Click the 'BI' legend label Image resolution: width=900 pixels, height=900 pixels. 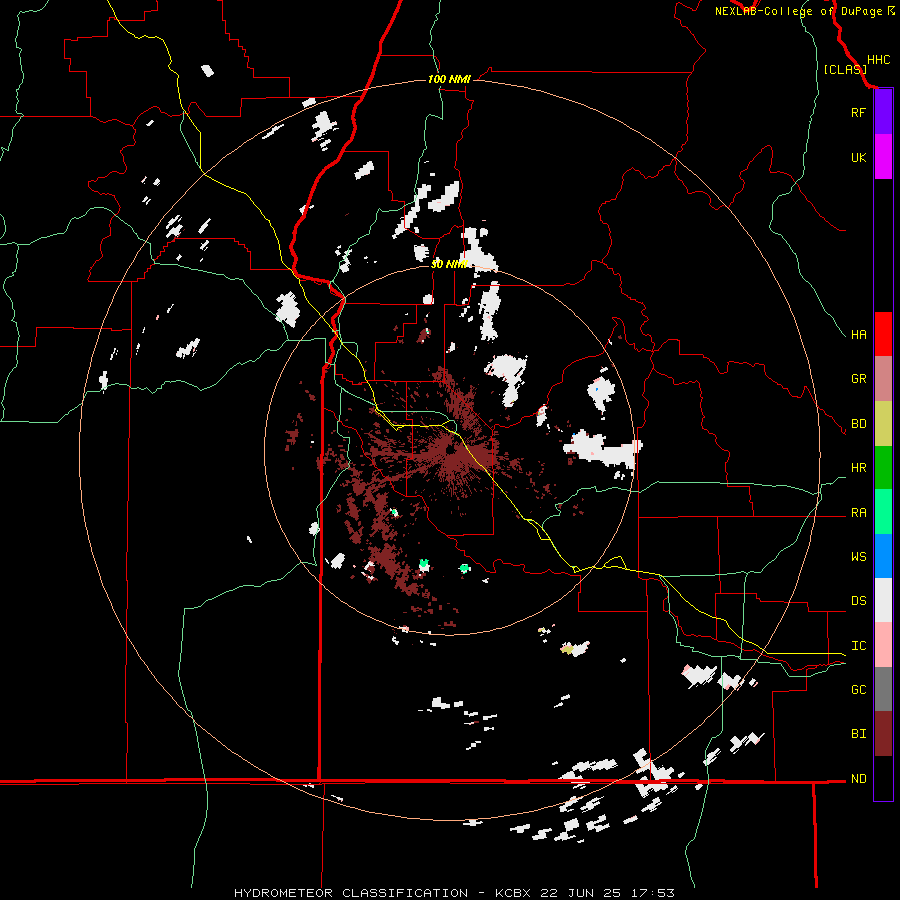858,734
